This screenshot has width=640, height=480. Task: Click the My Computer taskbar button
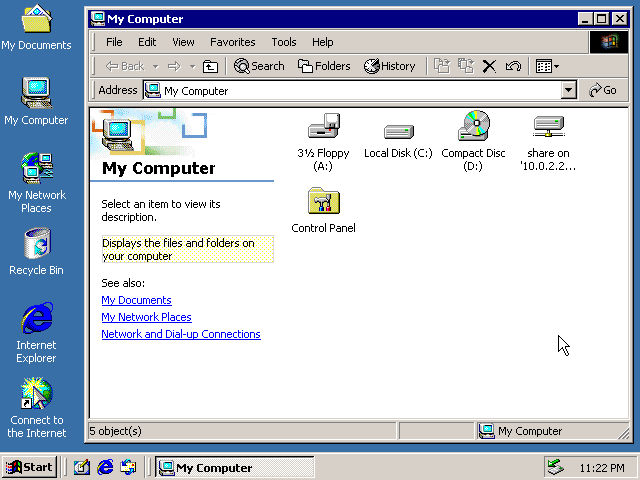coord(235,467)
